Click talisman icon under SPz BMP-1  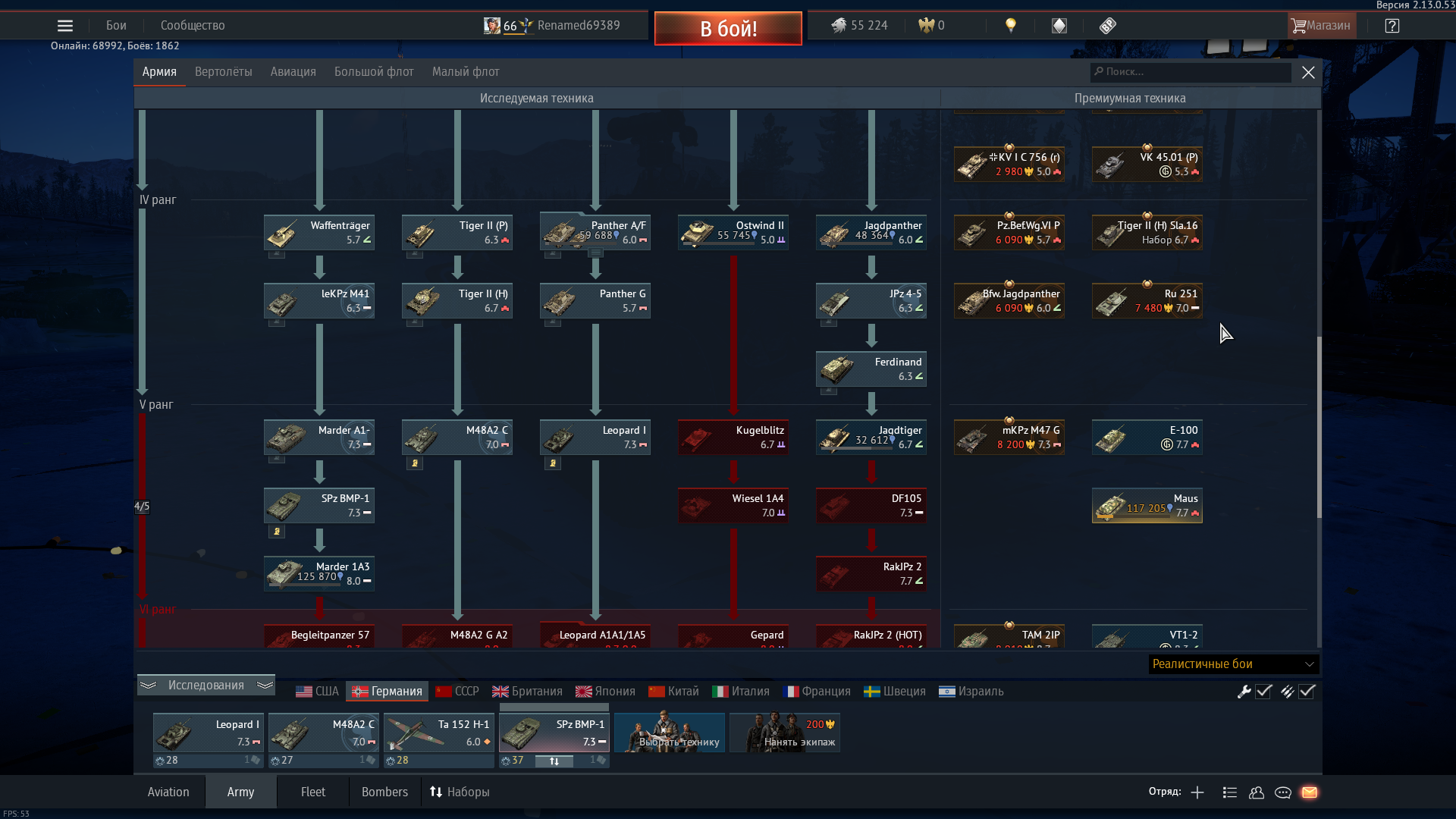click(277, 532)
